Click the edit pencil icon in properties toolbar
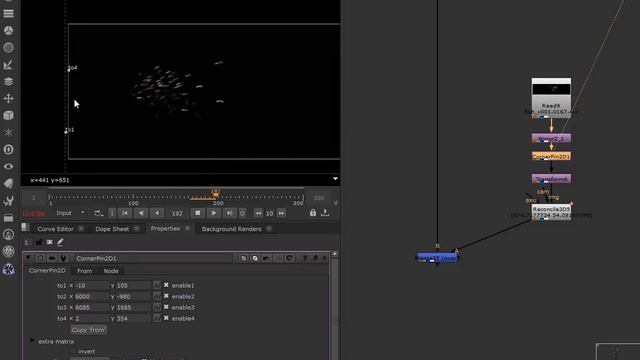Viewport: 640px width, 360px height. 60,242
